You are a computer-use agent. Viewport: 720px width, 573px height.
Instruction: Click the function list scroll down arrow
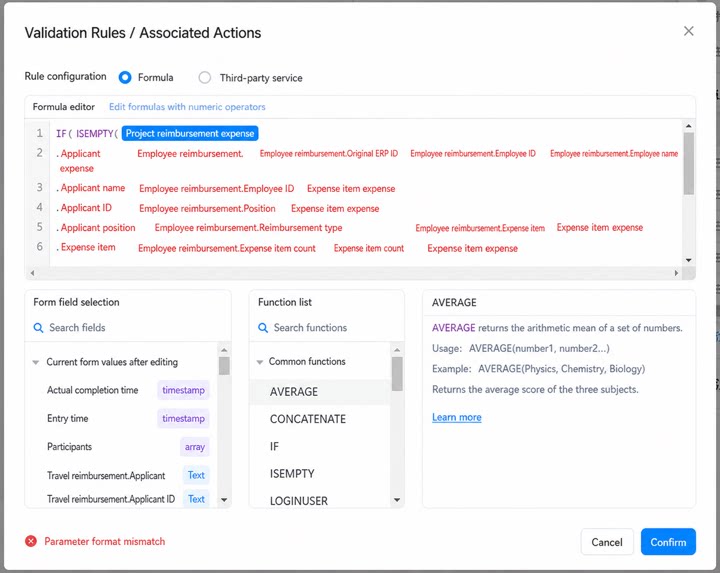coord(397,500)
